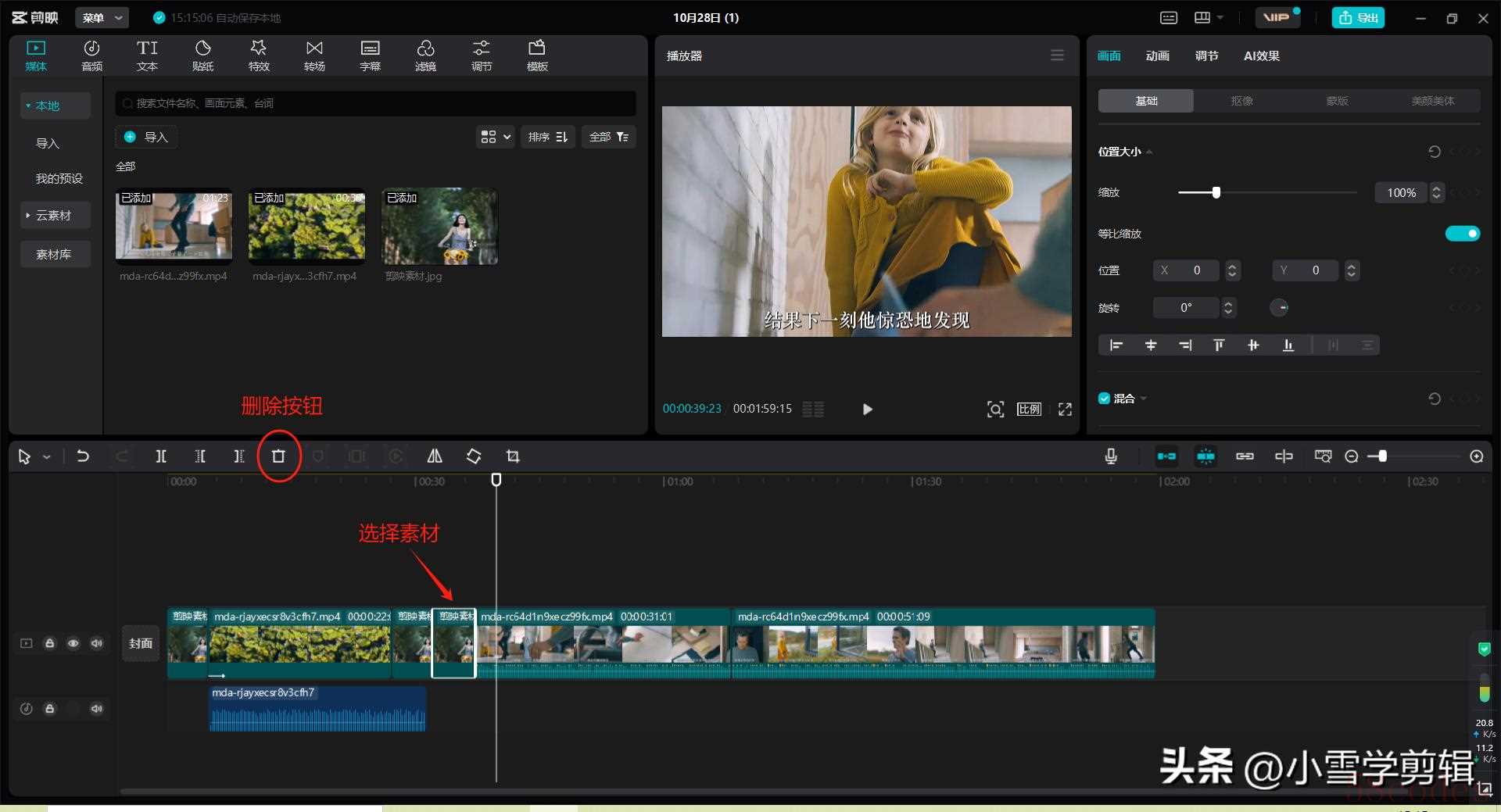Click the undo arrow icon
This screenshot has width=1501, height=812.
click(x=83, y=456)
